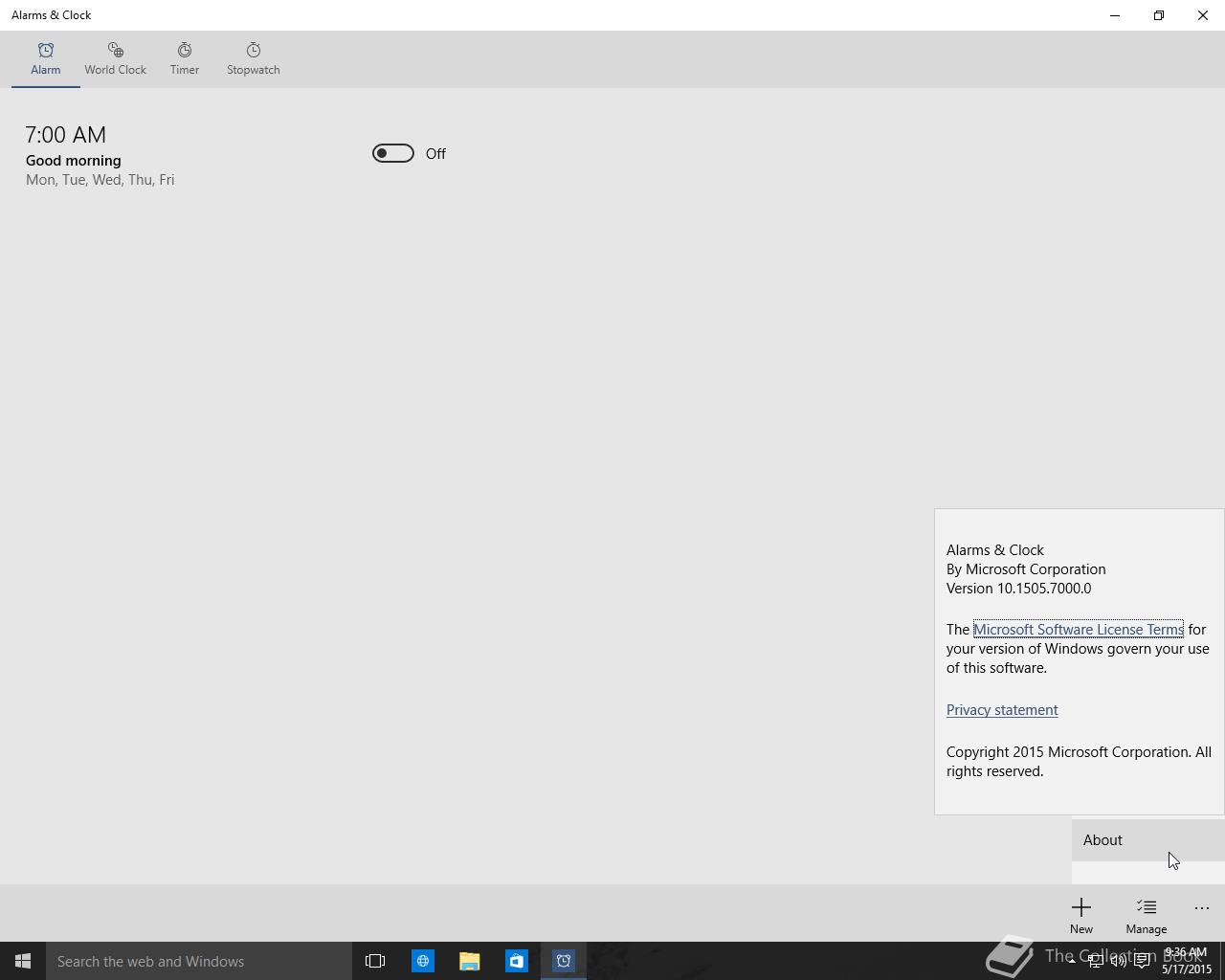Go to the Timer tab
Image resolution: width=1225 pixels, height=980 pixels.
pyautogui.click(x=185, y=58)
